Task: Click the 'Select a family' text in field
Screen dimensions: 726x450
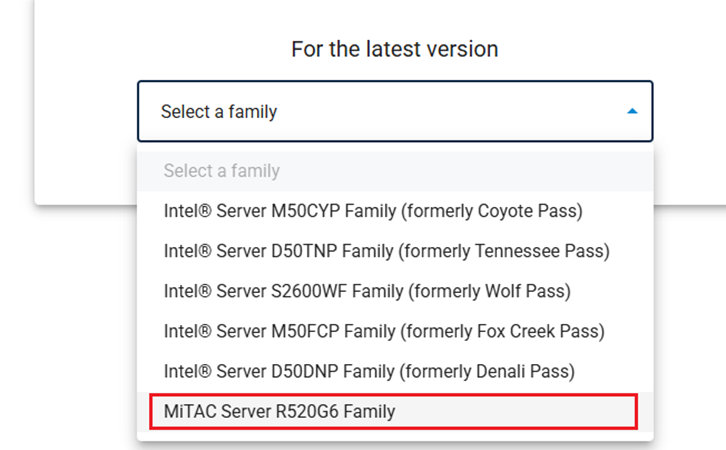Action: [x=219, y=112]
